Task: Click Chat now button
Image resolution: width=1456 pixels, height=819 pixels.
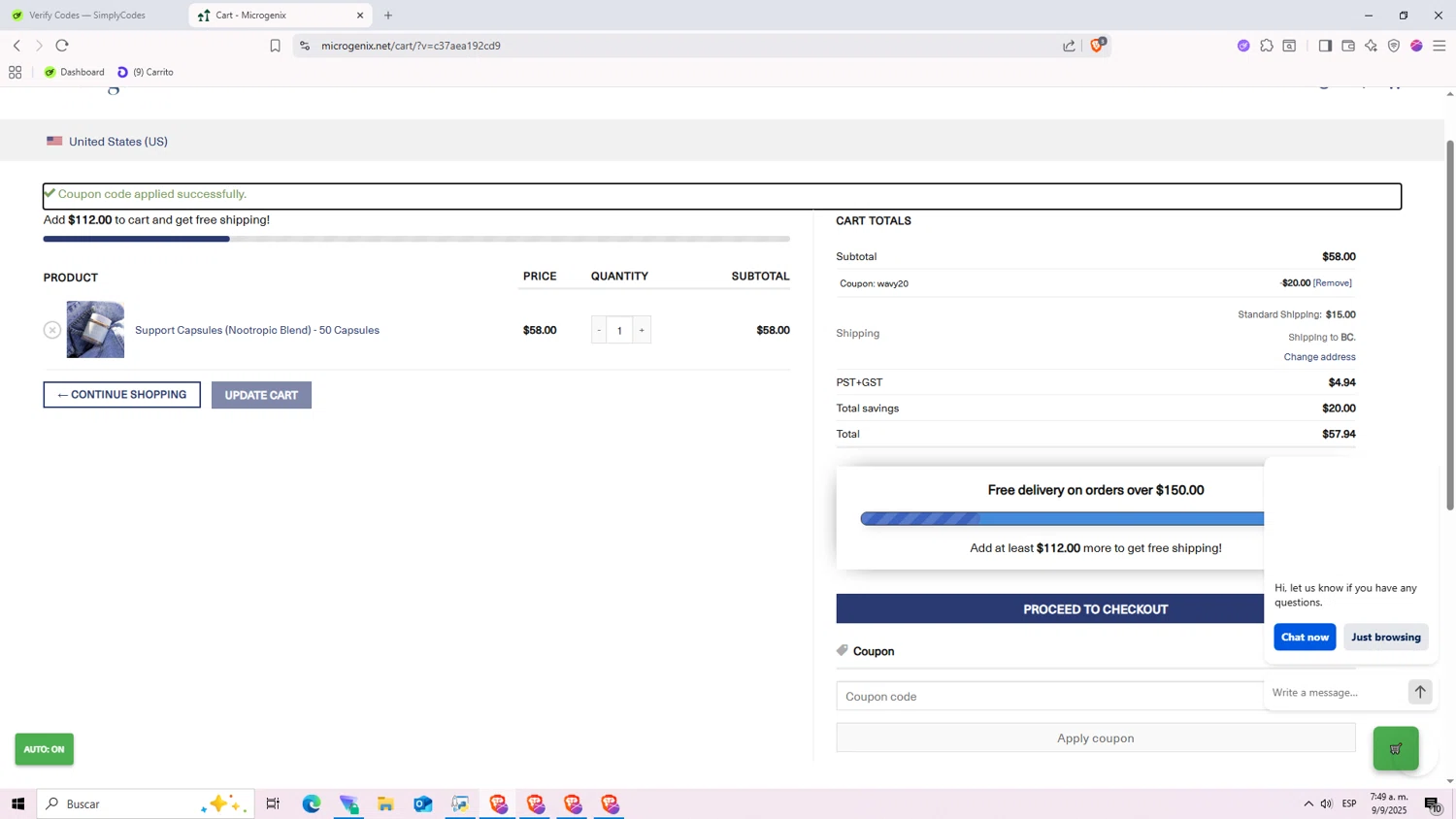Action: 1305,638
